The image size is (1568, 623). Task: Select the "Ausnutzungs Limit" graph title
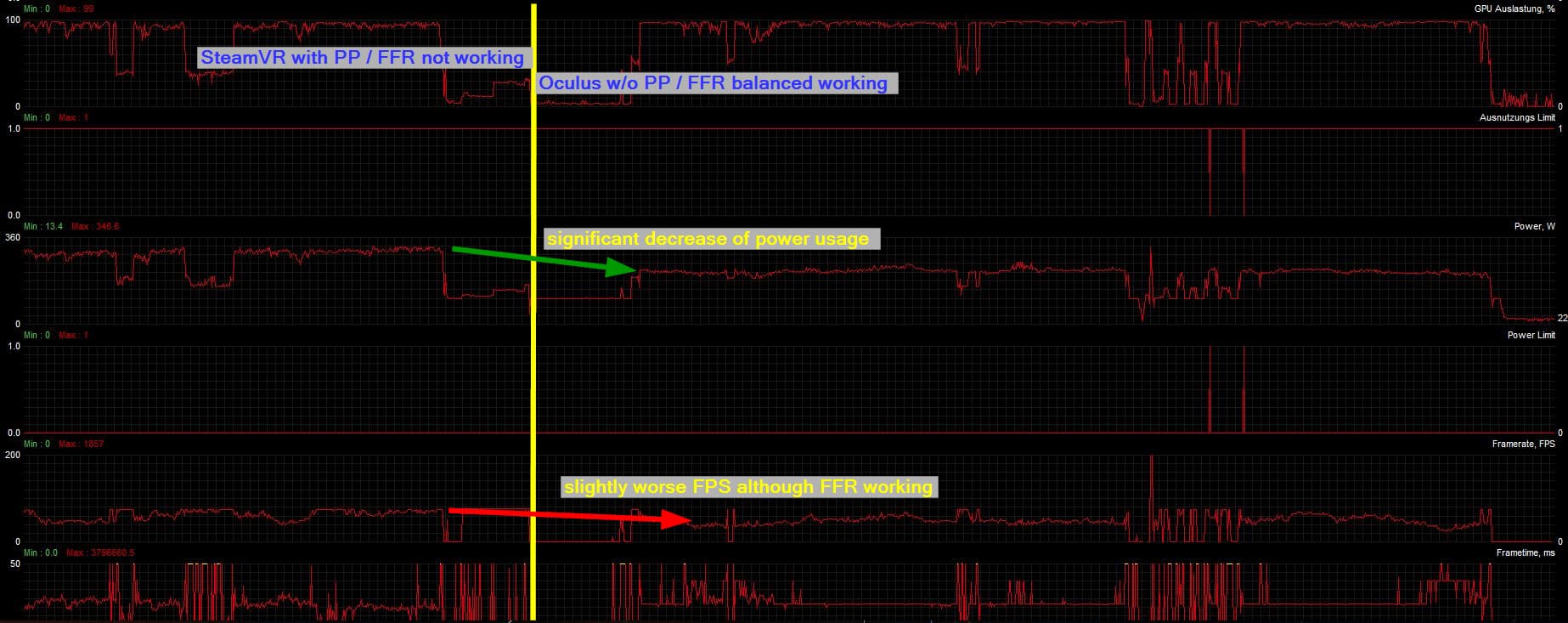(x=1517, y=117)
